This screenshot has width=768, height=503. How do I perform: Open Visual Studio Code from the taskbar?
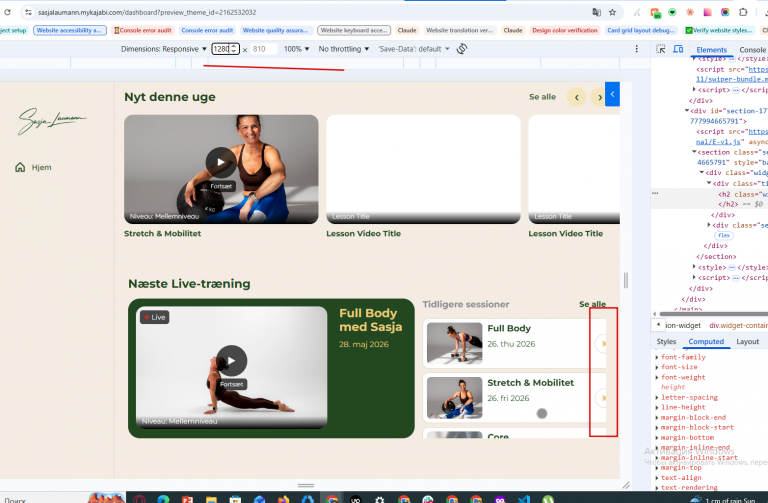point(524,499)
